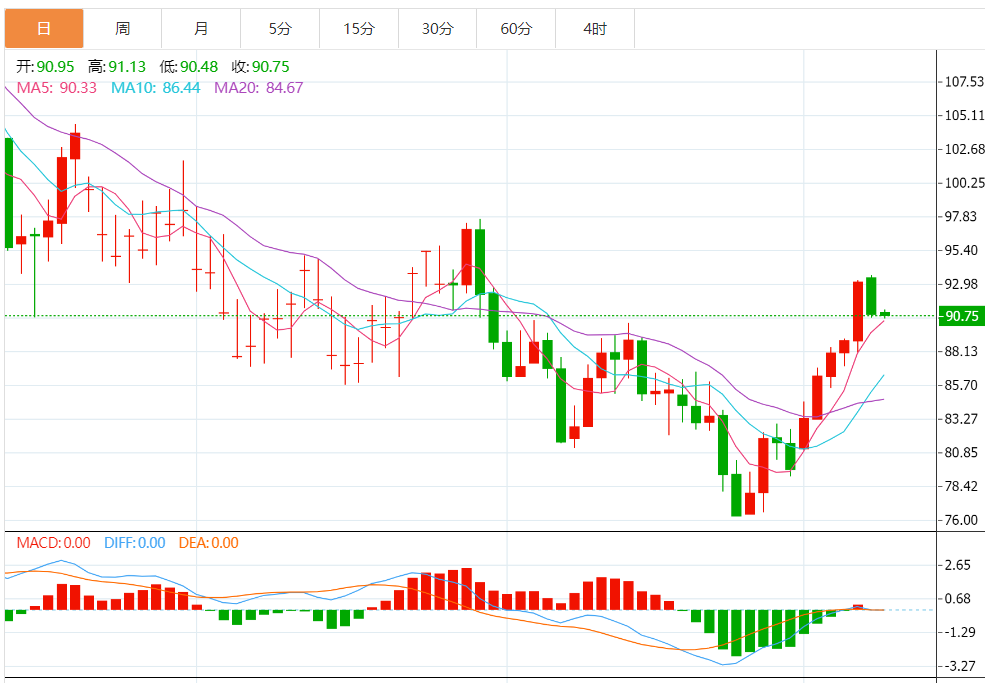Open the 60分 timeframe tab

pyautogui.click(x=516, y=28)
